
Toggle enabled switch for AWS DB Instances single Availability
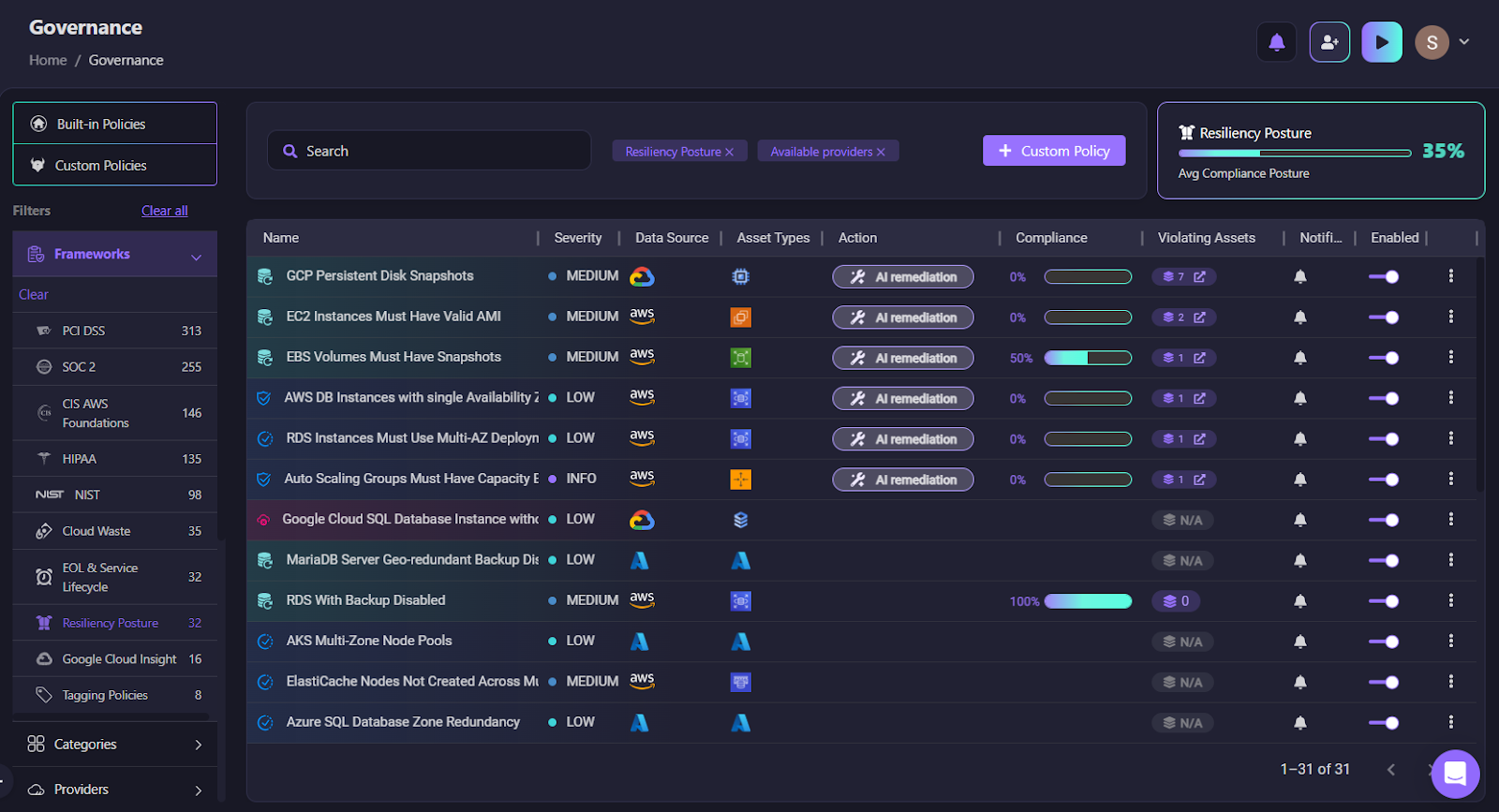(x=1384, y=398)
